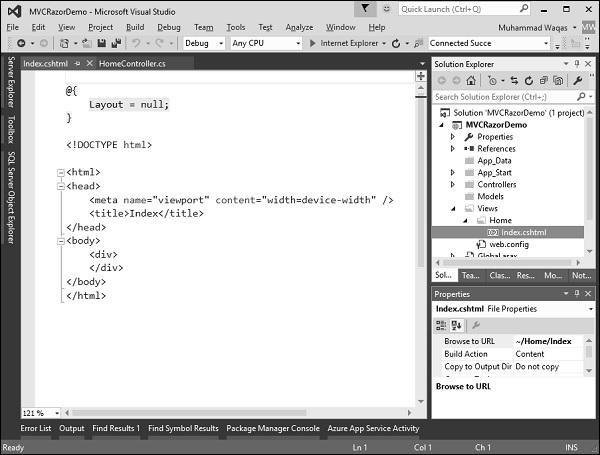The width and height of the screenshot is (600, 455).
Task: Click the editor horizontal scrollbar
Action: point(189,413)
